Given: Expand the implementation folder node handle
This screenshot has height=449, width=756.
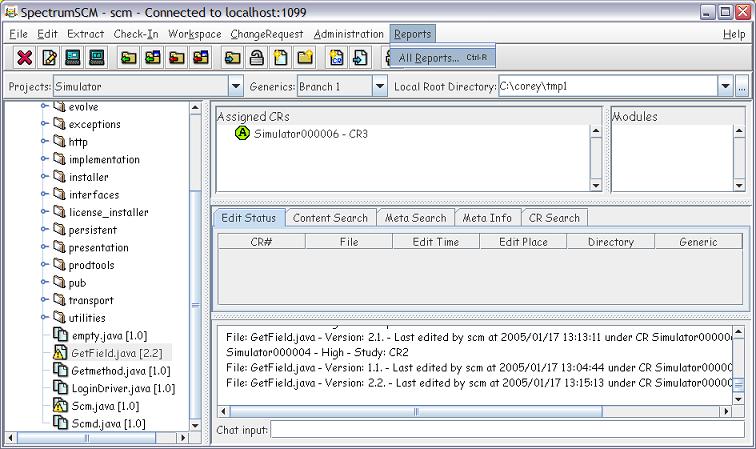Looking at the screenshot, I should [x=45, y=159].
